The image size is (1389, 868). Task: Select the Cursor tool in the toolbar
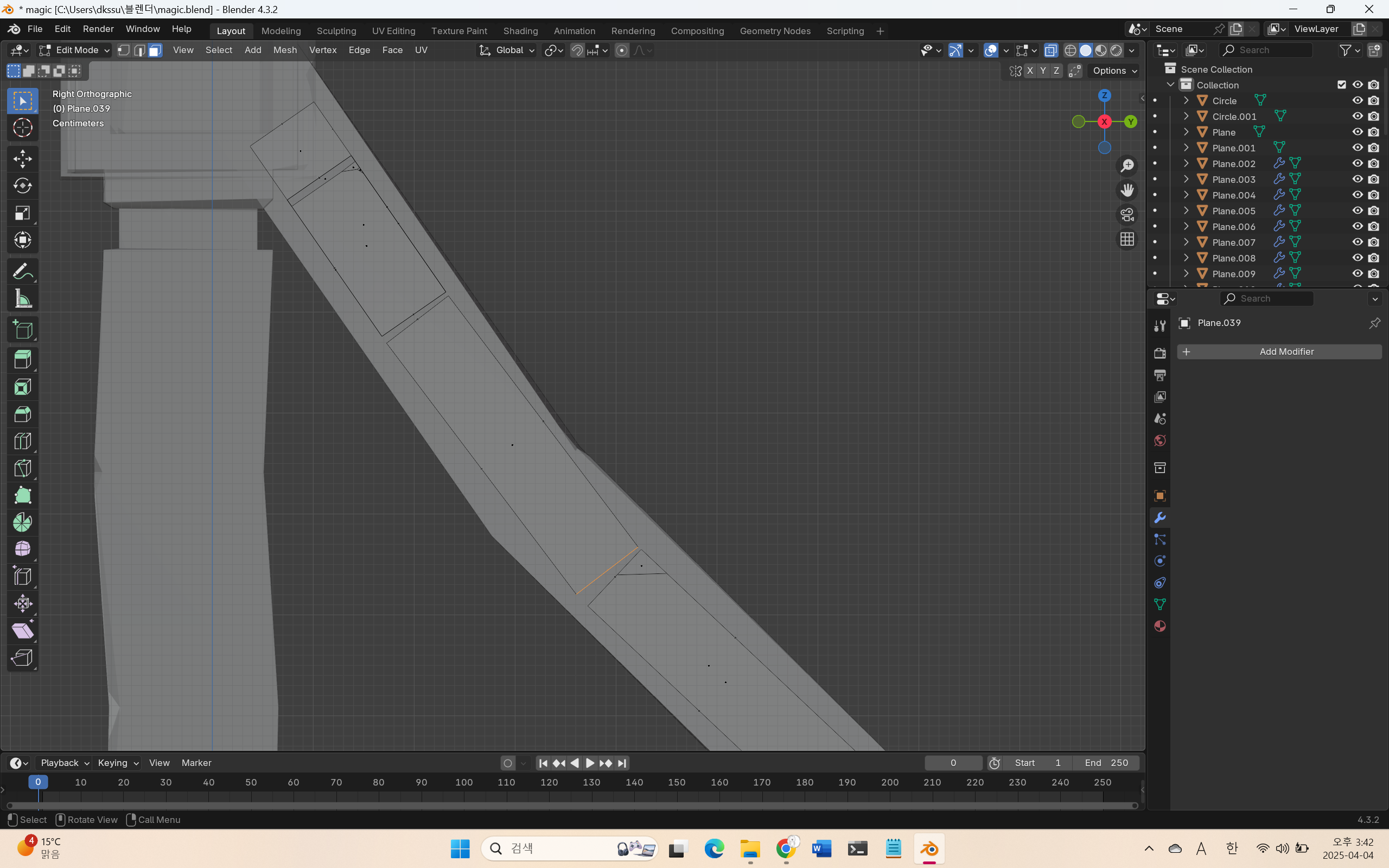[22, 127]
